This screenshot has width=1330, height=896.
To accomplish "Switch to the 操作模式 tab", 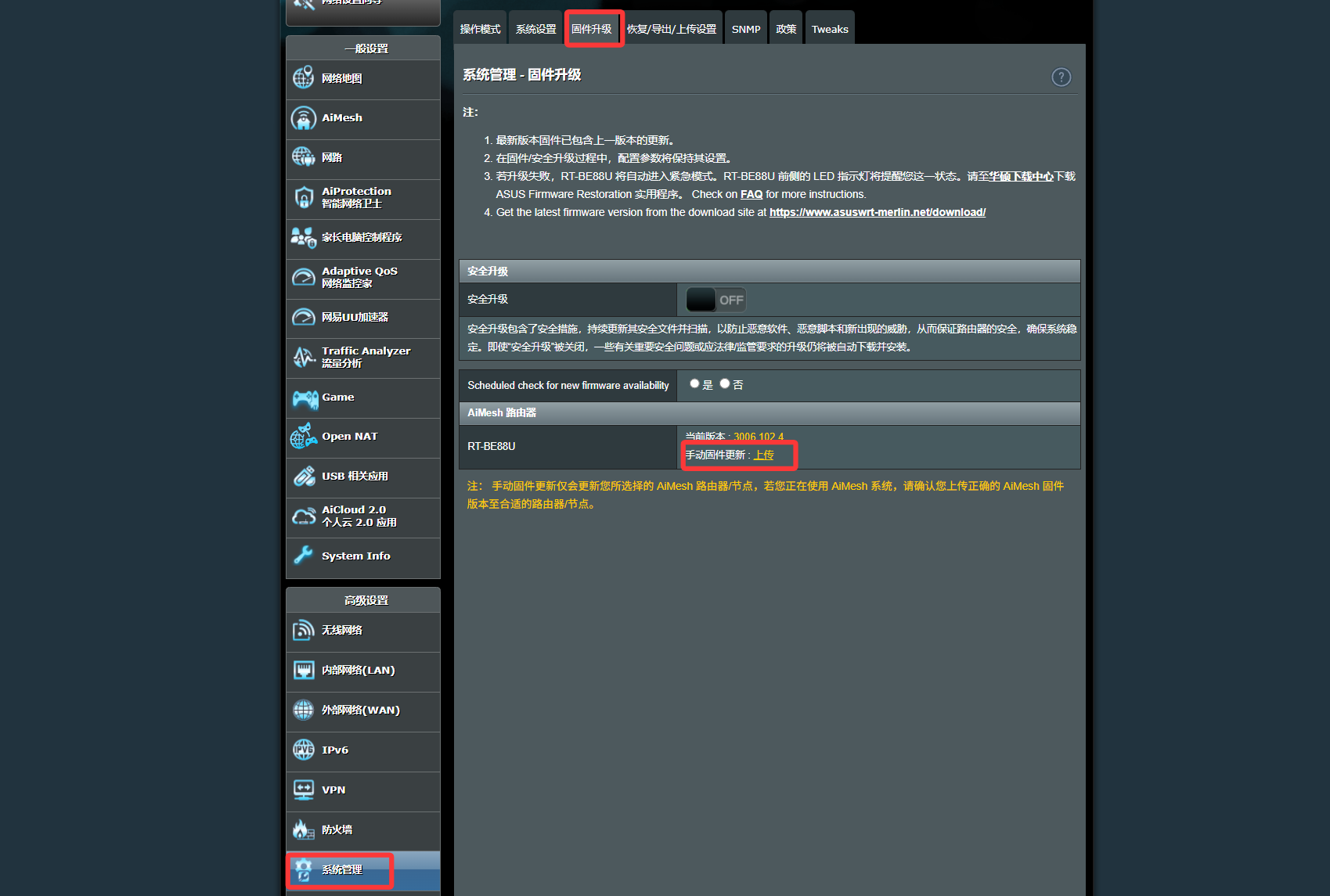I will [480, 29].
